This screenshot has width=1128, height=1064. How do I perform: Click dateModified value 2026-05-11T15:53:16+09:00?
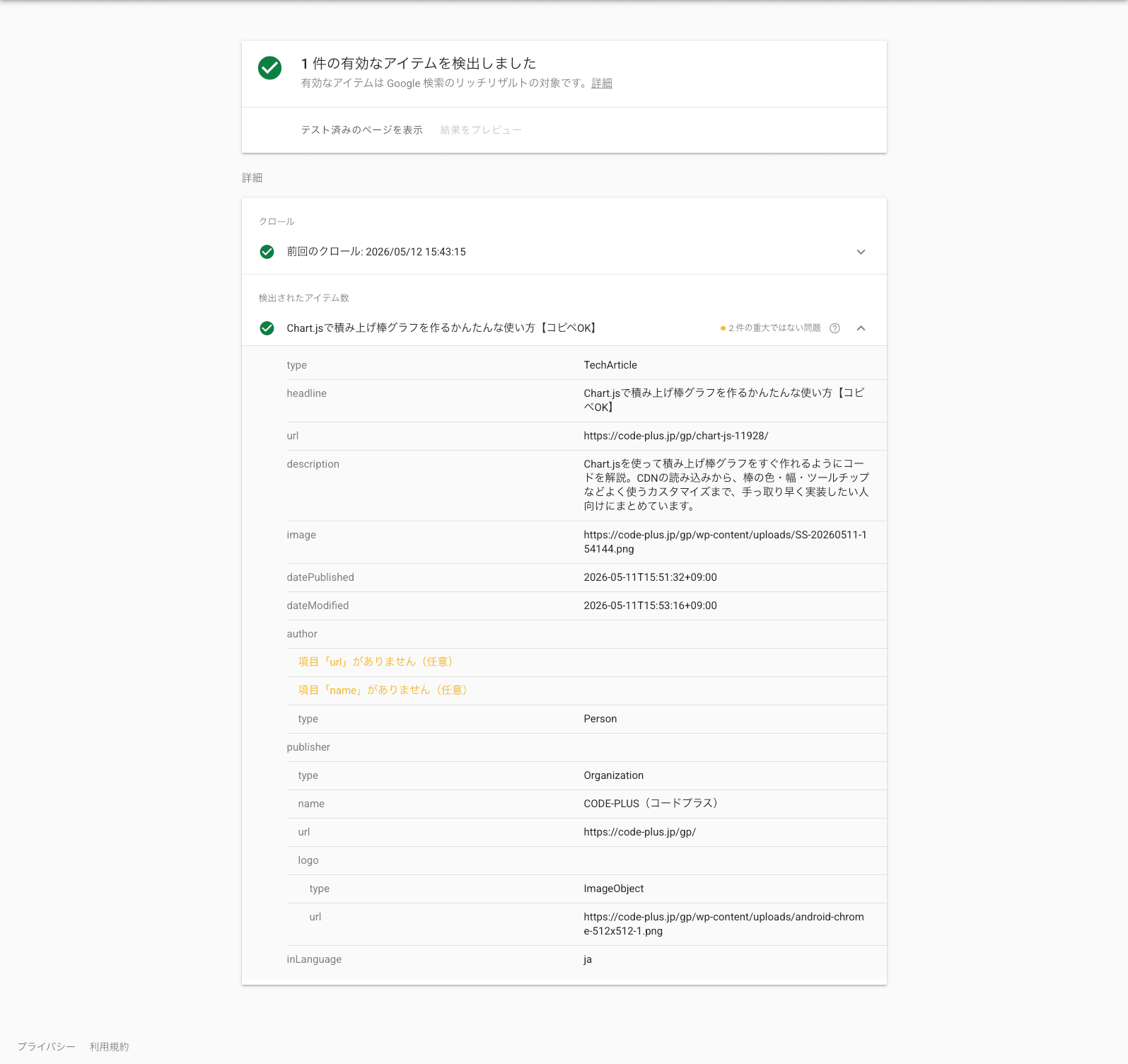coord(651,606)
